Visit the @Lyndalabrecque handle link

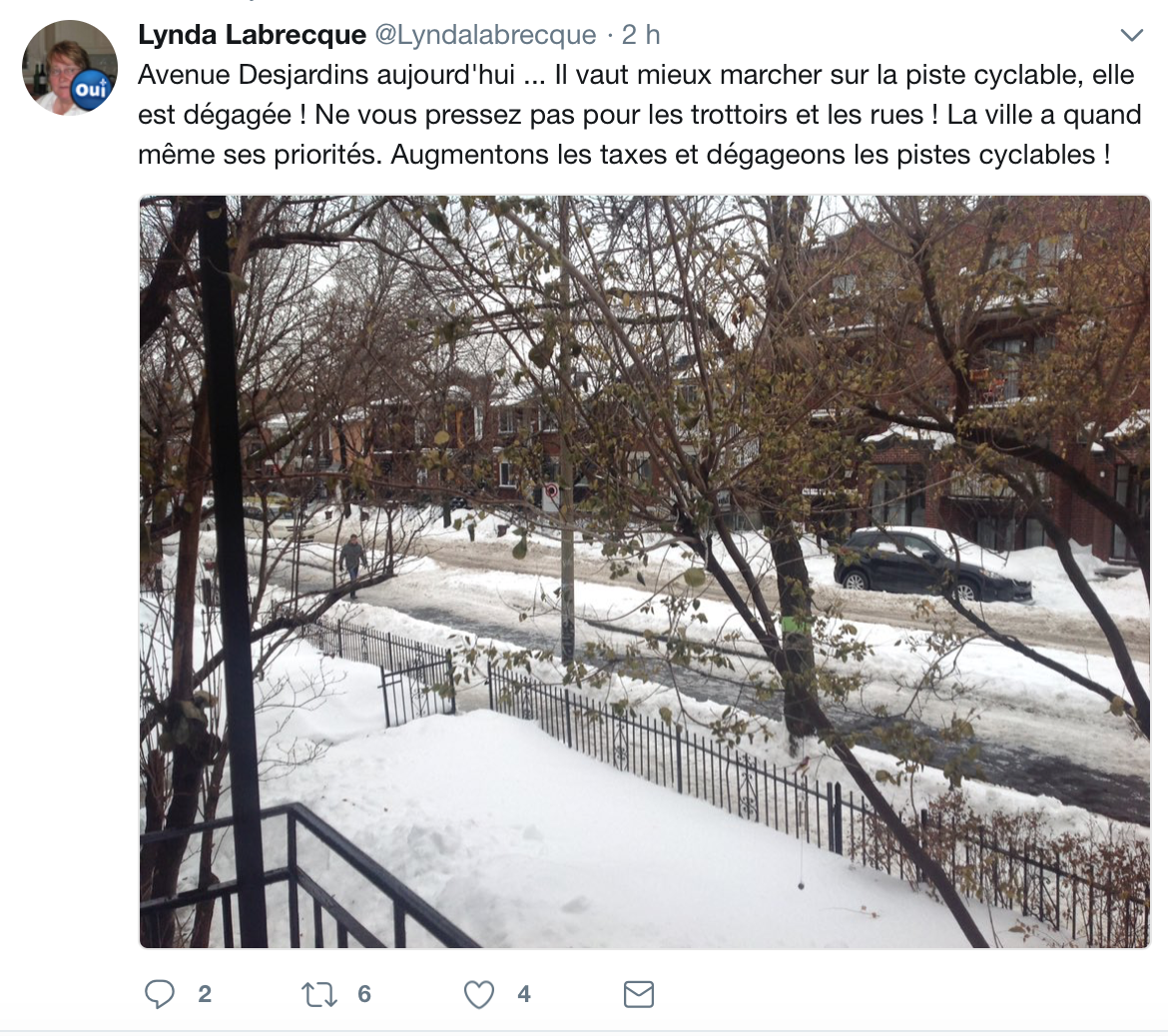tap(485, 34)
